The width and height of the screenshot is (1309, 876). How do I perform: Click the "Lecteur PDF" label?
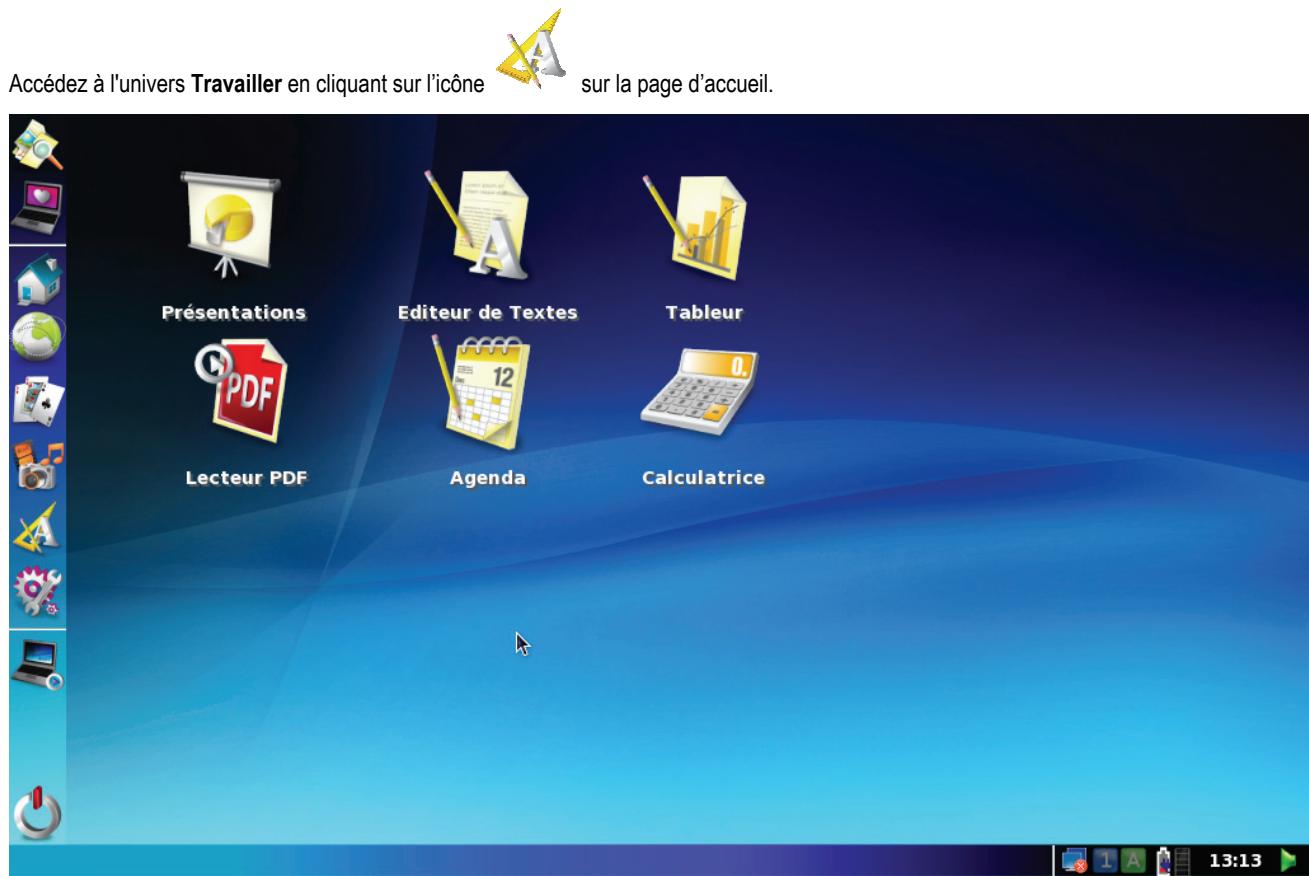[247, 478]
